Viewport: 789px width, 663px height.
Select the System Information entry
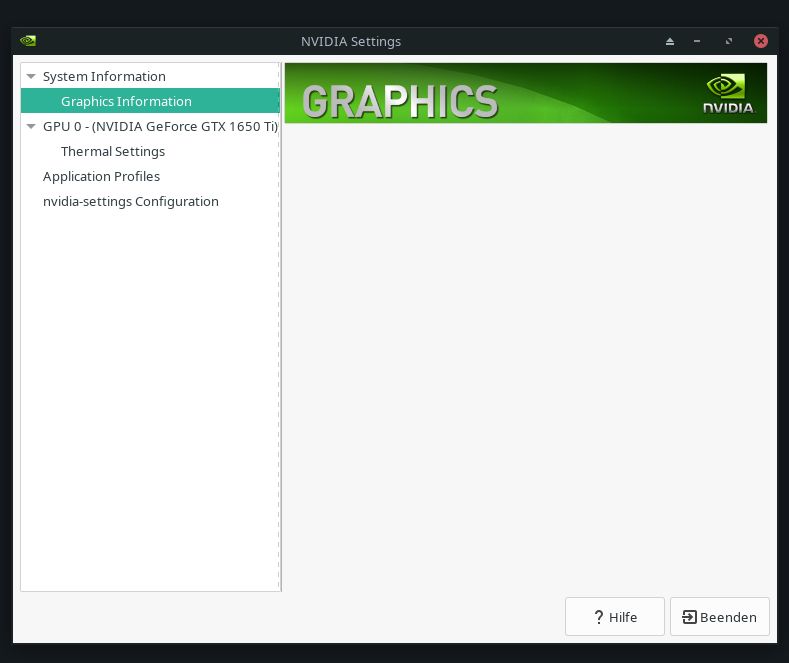pyautogui.click(x=104, y=76)
